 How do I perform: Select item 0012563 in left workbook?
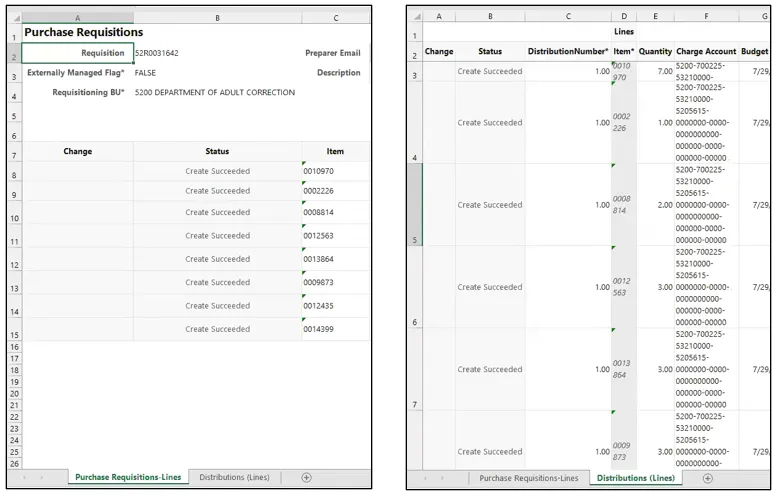tap(336, 236)
